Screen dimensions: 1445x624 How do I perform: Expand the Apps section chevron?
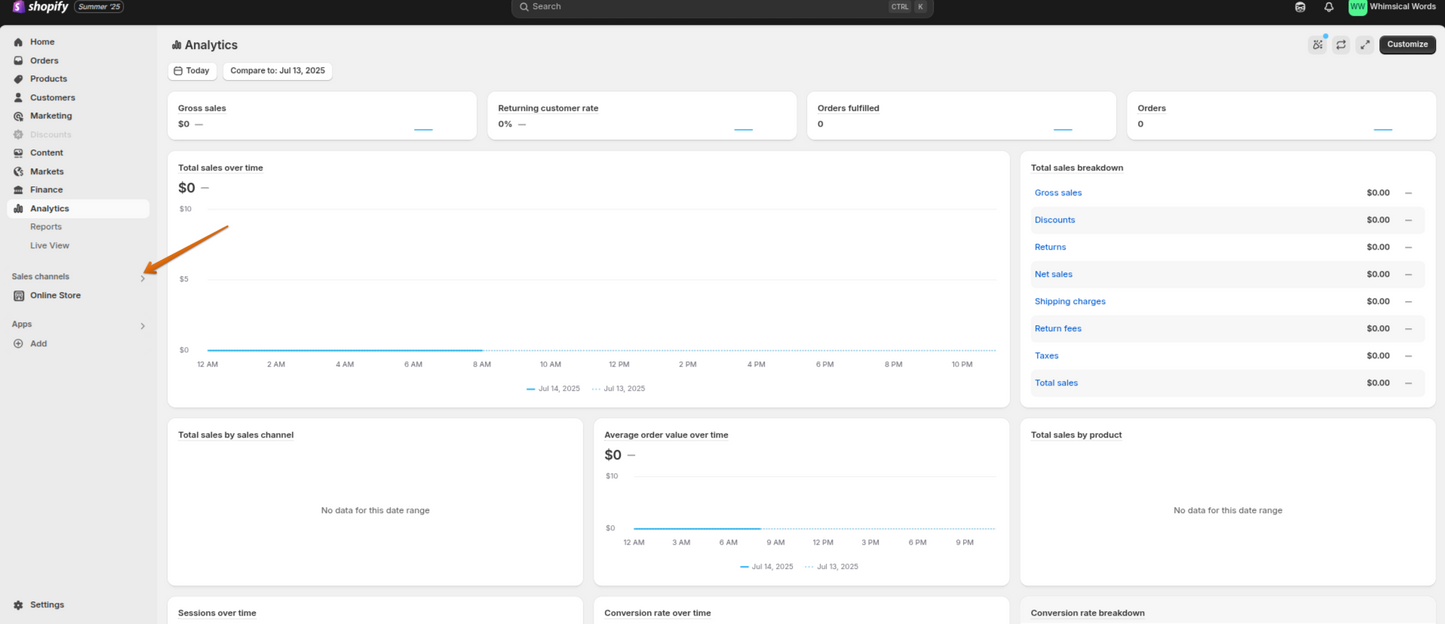pos(143,326)
